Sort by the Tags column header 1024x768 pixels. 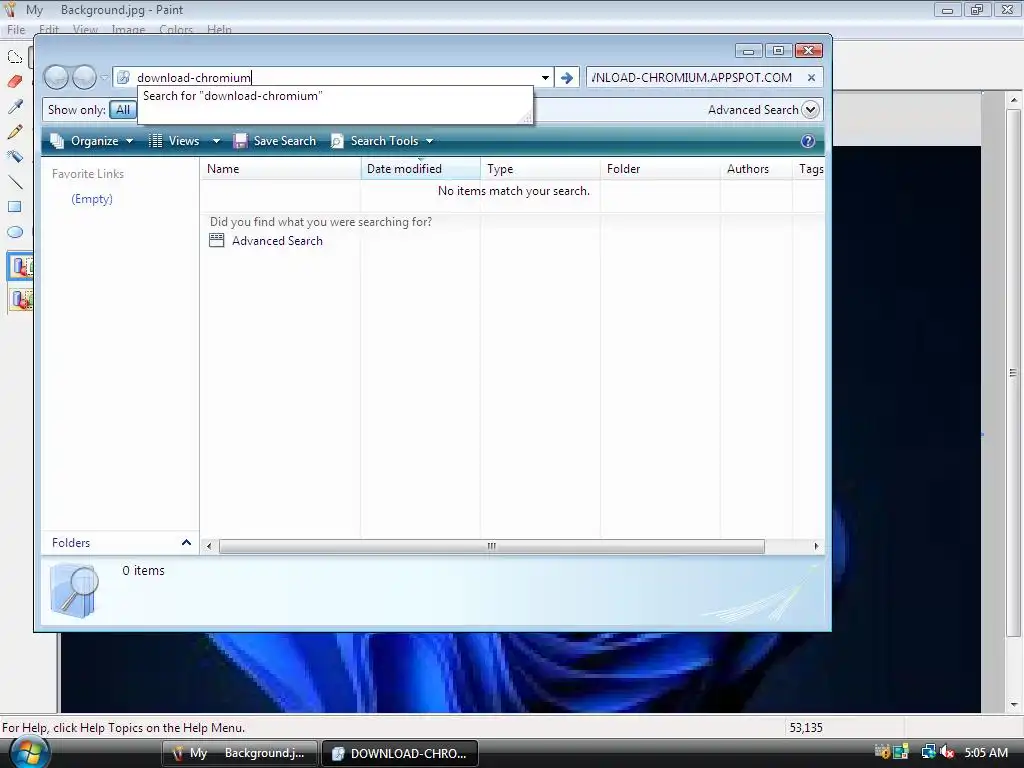coord(810,169)
